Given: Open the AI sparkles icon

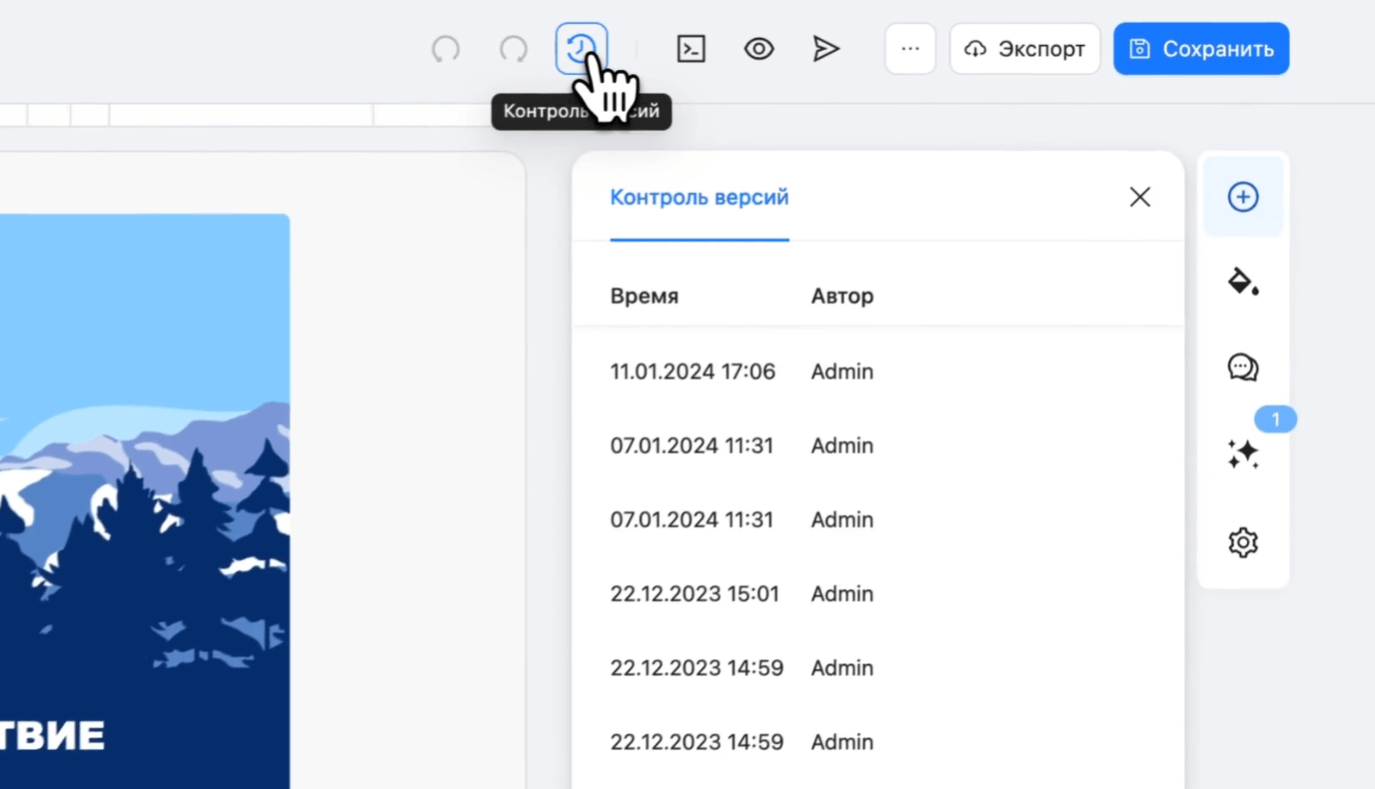Looking at the screenshot, I should 1243,455.
